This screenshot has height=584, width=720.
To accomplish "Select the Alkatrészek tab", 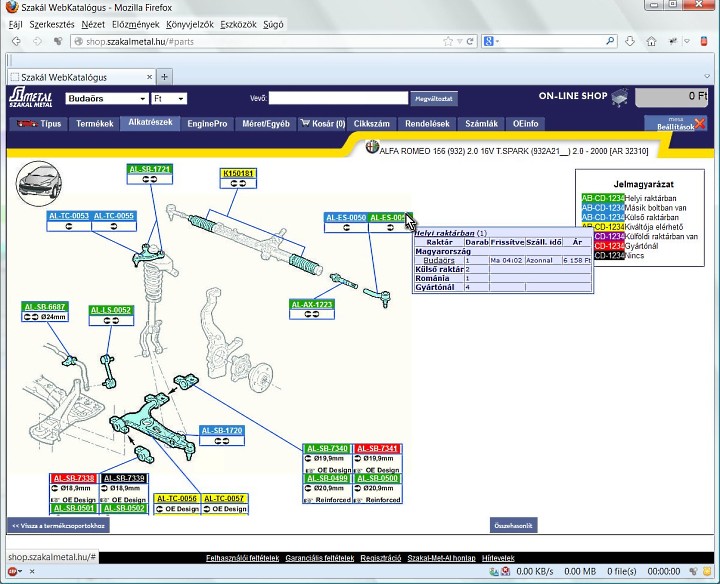I will click(x=150, y=123).
